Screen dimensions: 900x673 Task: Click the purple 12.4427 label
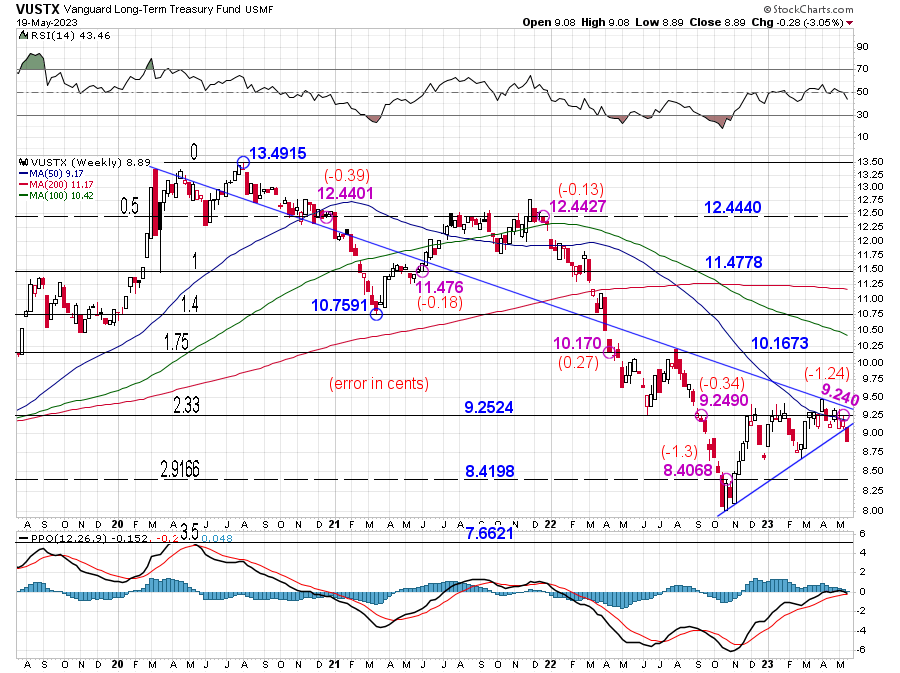577,207
